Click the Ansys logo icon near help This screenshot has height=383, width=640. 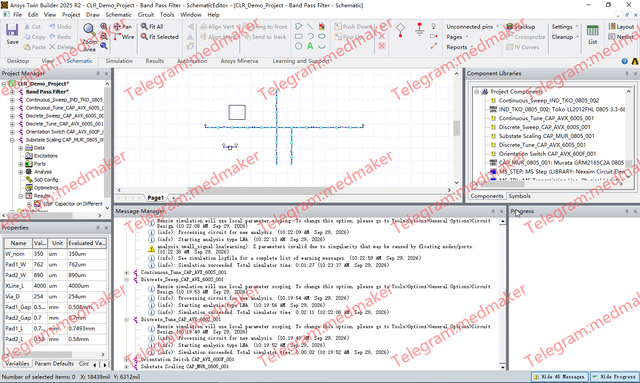click(x=635, y=61)
